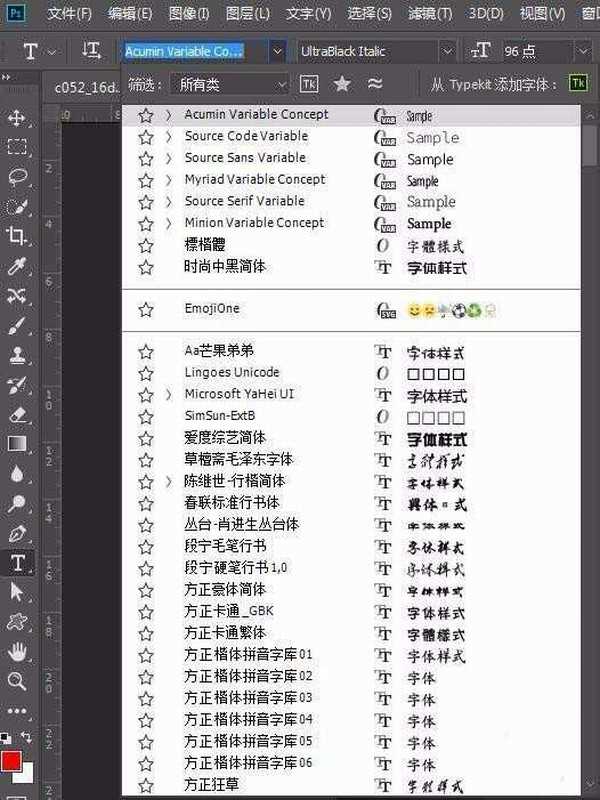Filter fonts by Typekit icon
The image size is (600, 800).
click(x=309, y=84)
